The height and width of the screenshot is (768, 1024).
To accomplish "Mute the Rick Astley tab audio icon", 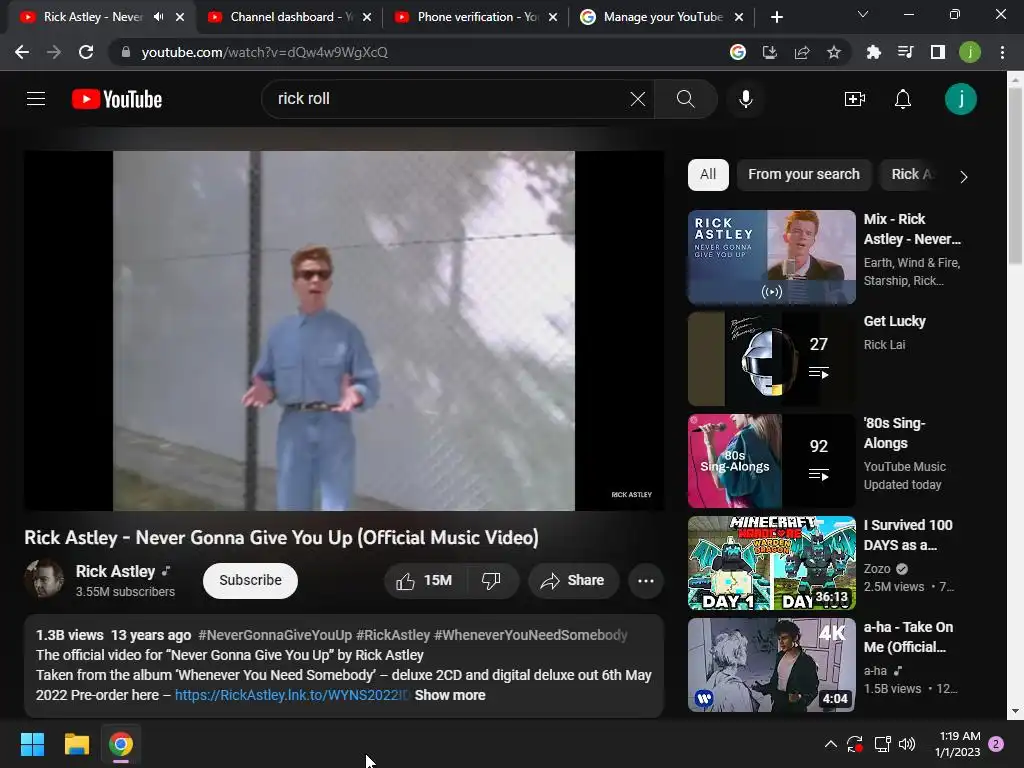I will (158, 17).
